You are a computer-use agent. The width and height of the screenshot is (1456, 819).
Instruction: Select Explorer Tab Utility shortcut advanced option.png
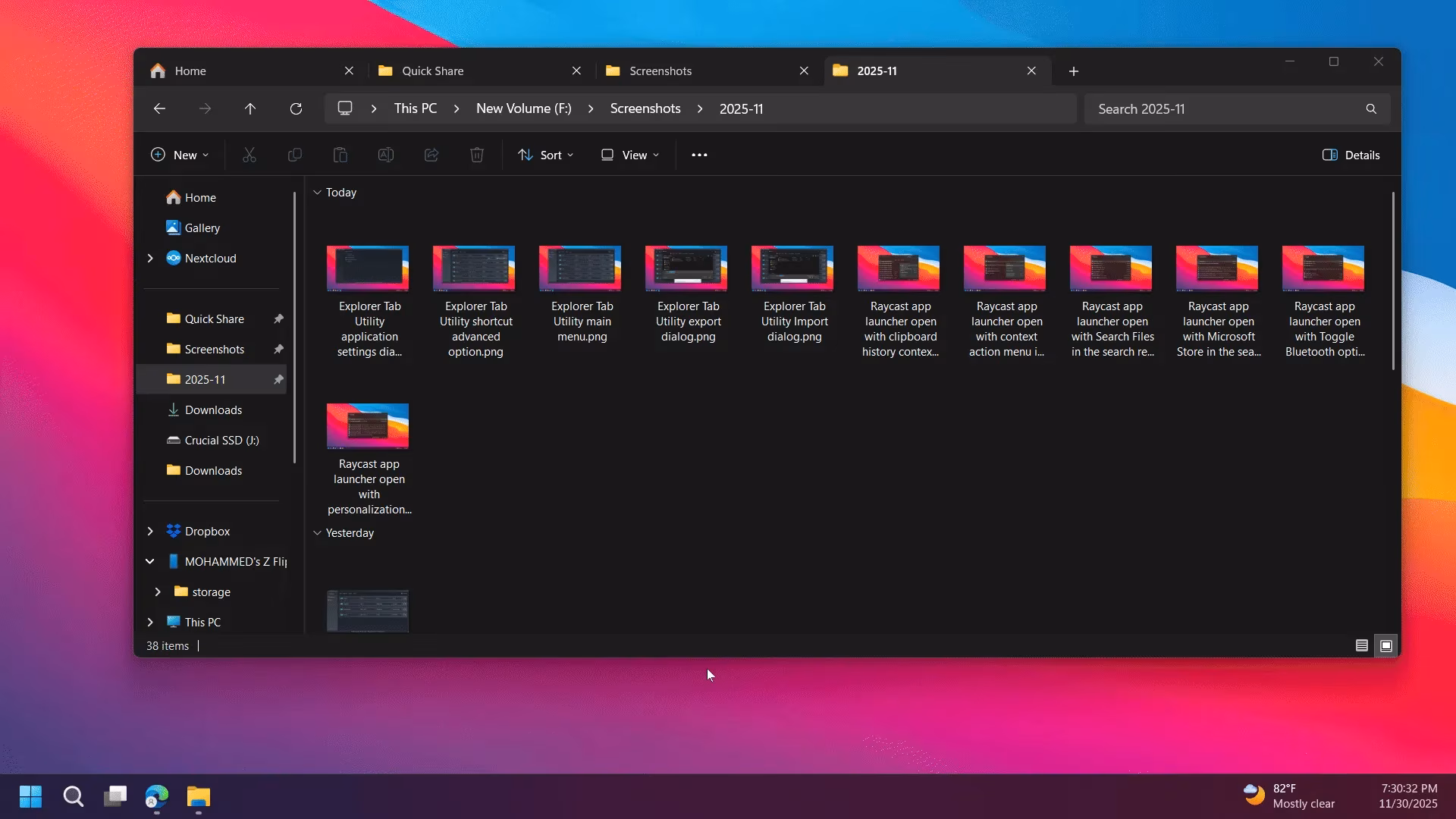pos(475,302)
